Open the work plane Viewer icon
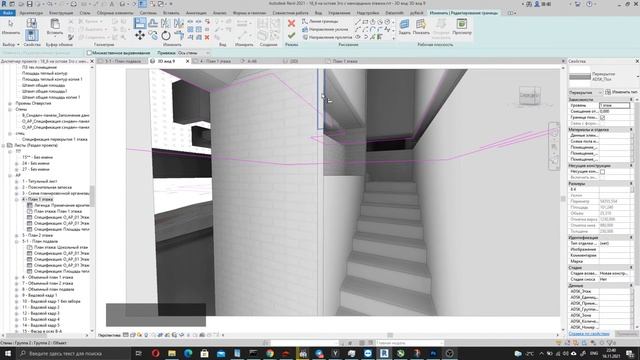Image resolution: width=640 pixels, height=360 pixels. coord(462,24)
